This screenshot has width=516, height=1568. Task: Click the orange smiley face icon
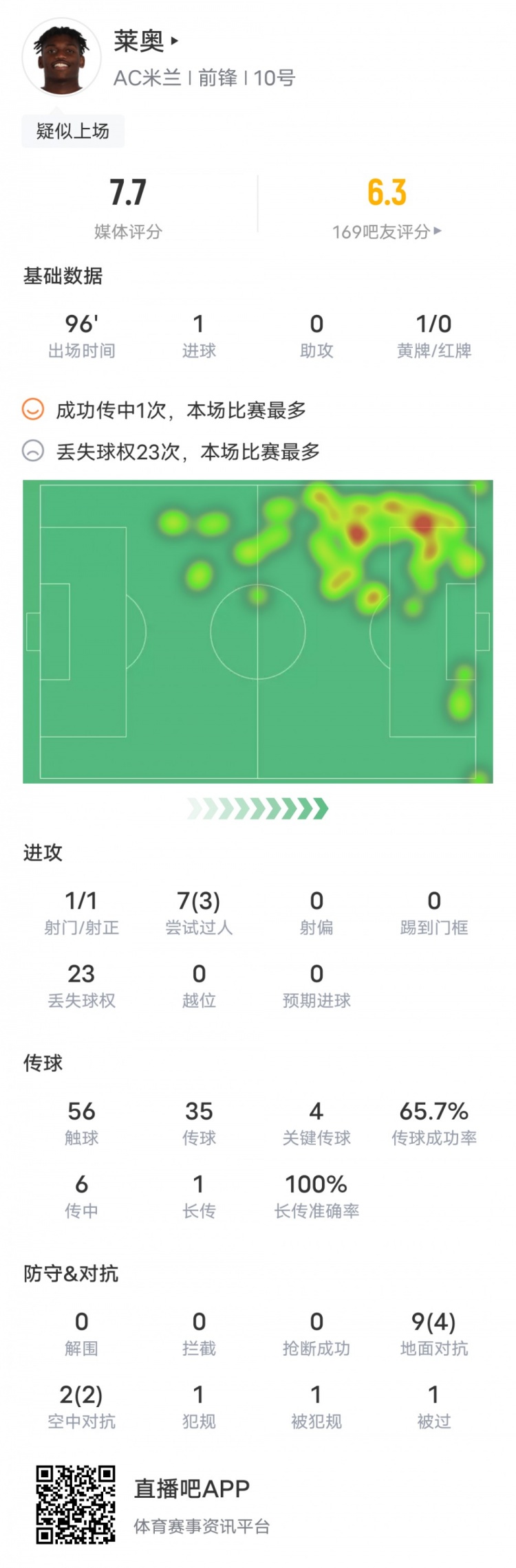[x=32, y=410]
